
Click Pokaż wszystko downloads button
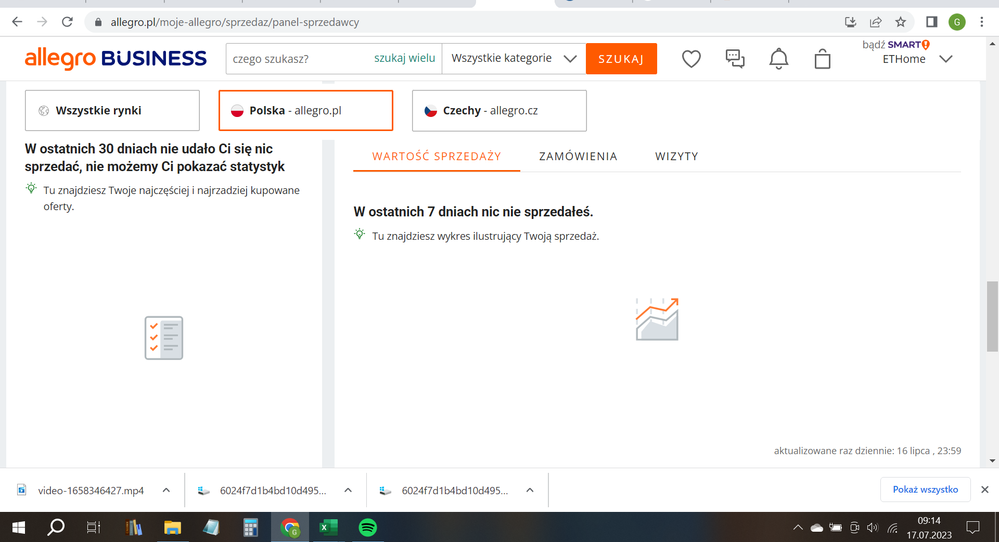pyautogui.click(x=925, y=490)
